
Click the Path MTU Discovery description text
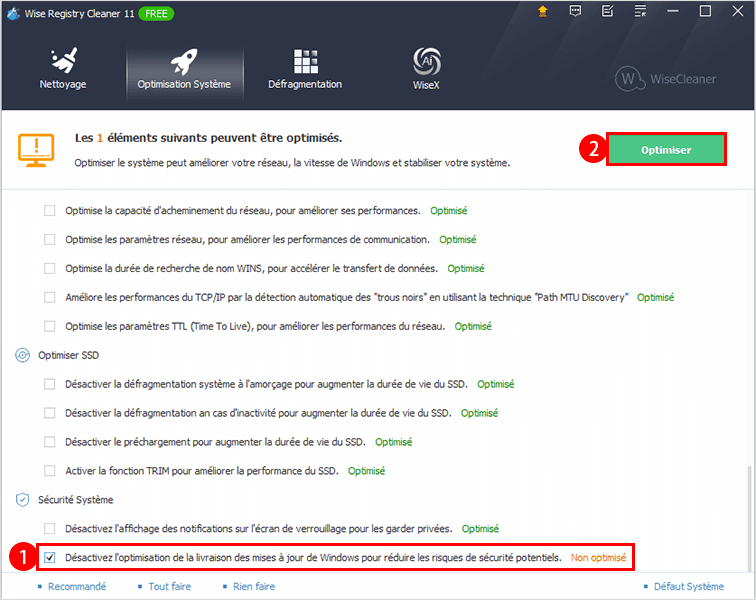[347, 298]
